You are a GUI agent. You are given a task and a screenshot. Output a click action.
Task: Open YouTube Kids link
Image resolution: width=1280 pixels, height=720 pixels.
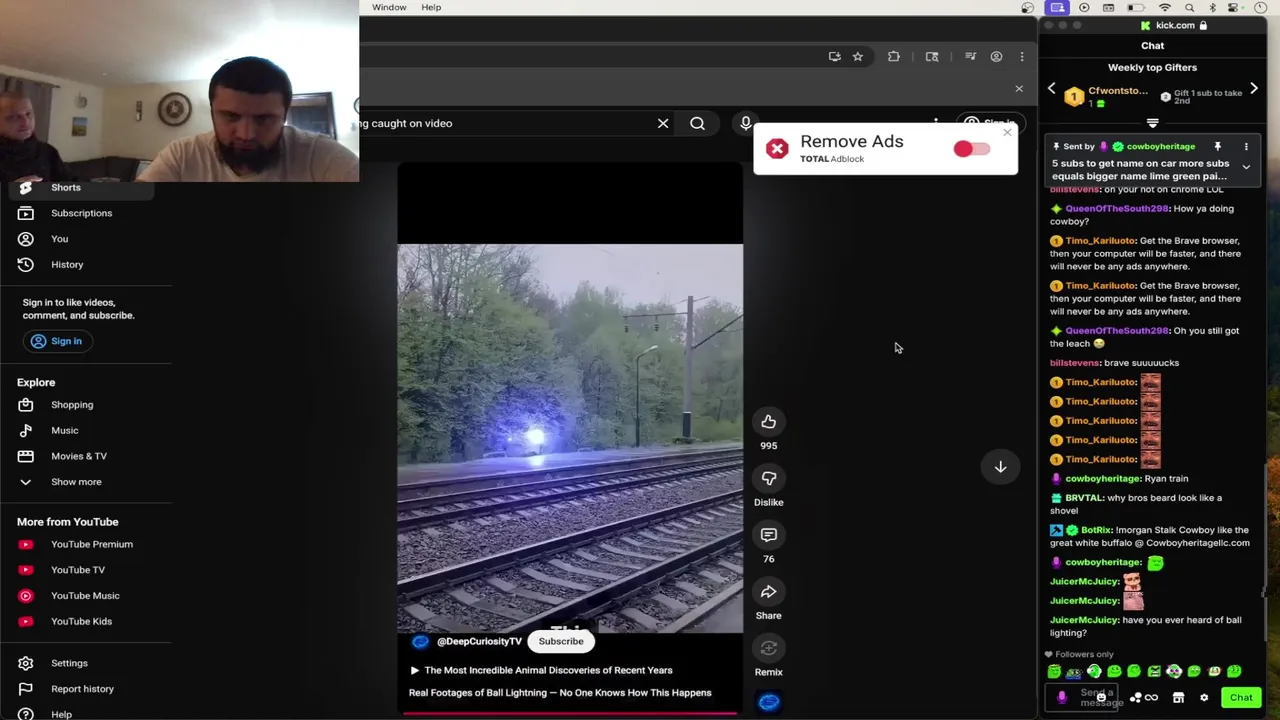click(81, 621)
